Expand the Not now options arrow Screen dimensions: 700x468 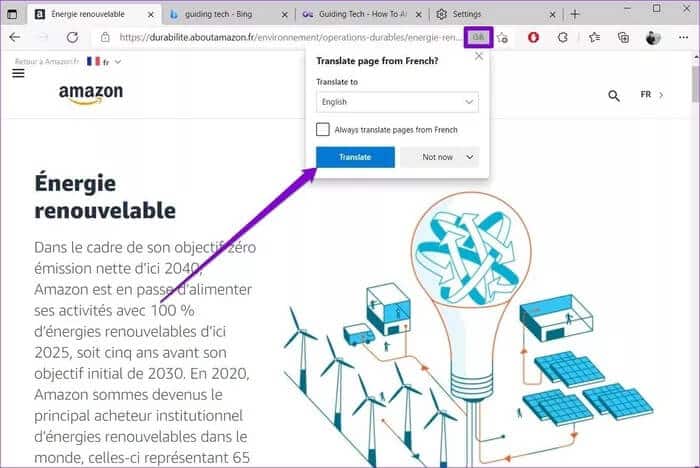point(470,157)
